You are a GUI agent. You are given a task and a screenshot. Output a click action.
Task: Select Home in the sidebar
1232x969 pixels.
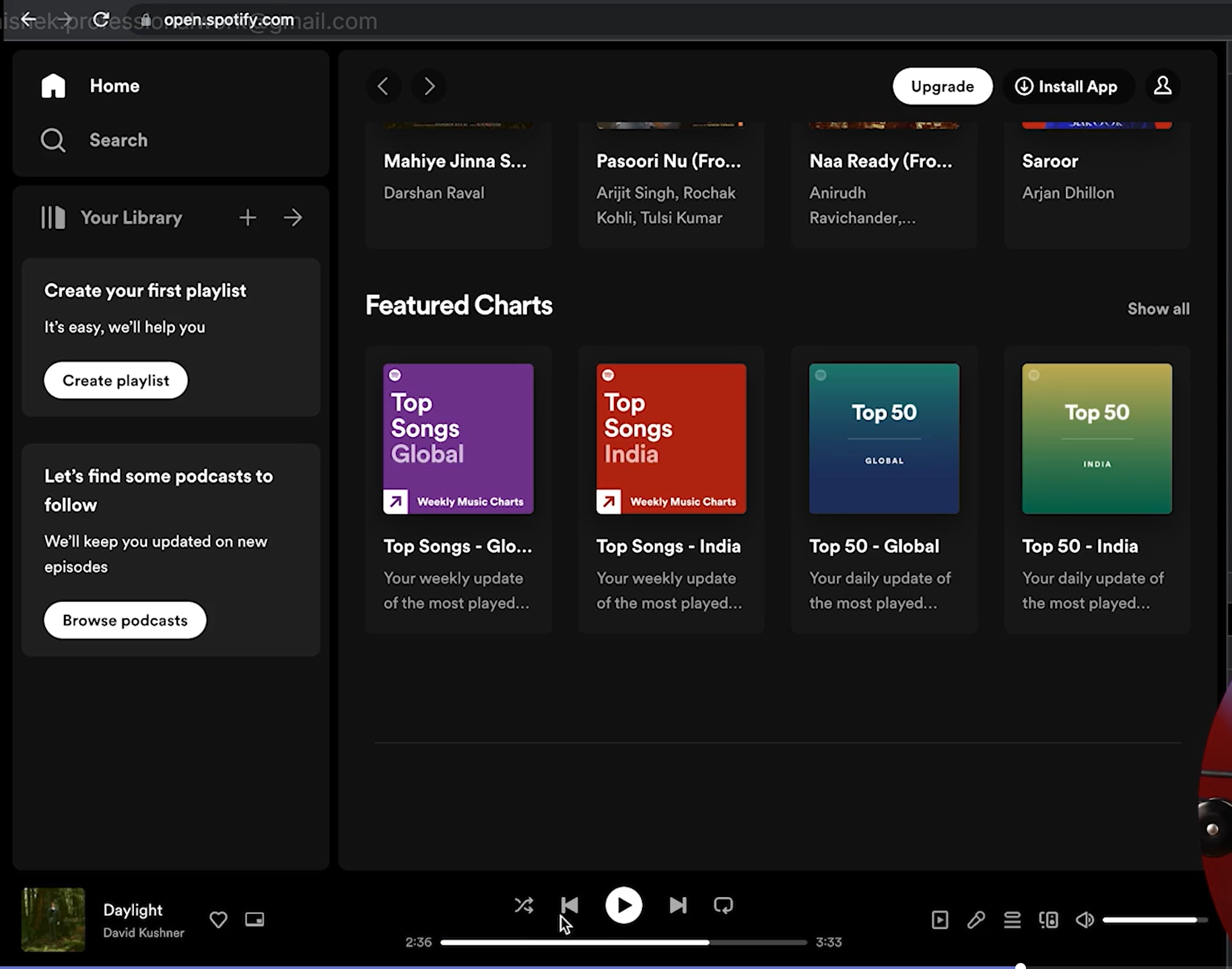coord(114,86)
